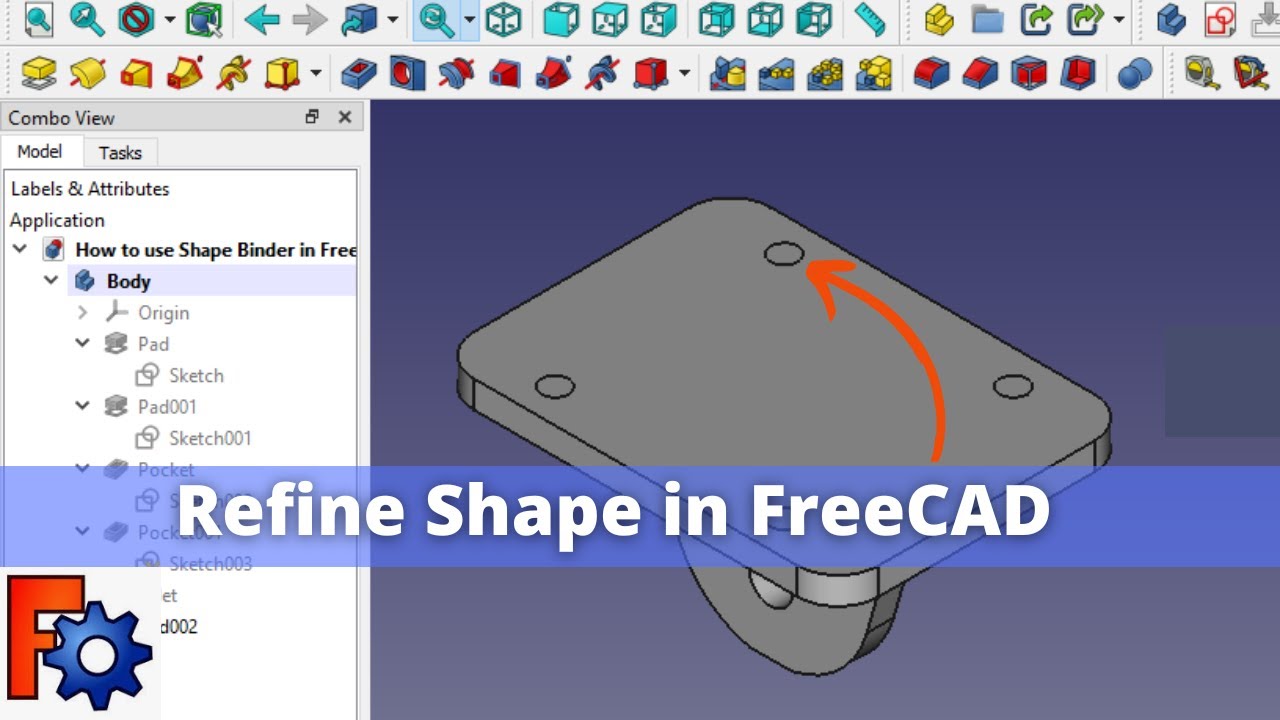Viewport: 1280px width, 720px height.
Task: Select the Draft tool icon
Action: (1028, 72)
